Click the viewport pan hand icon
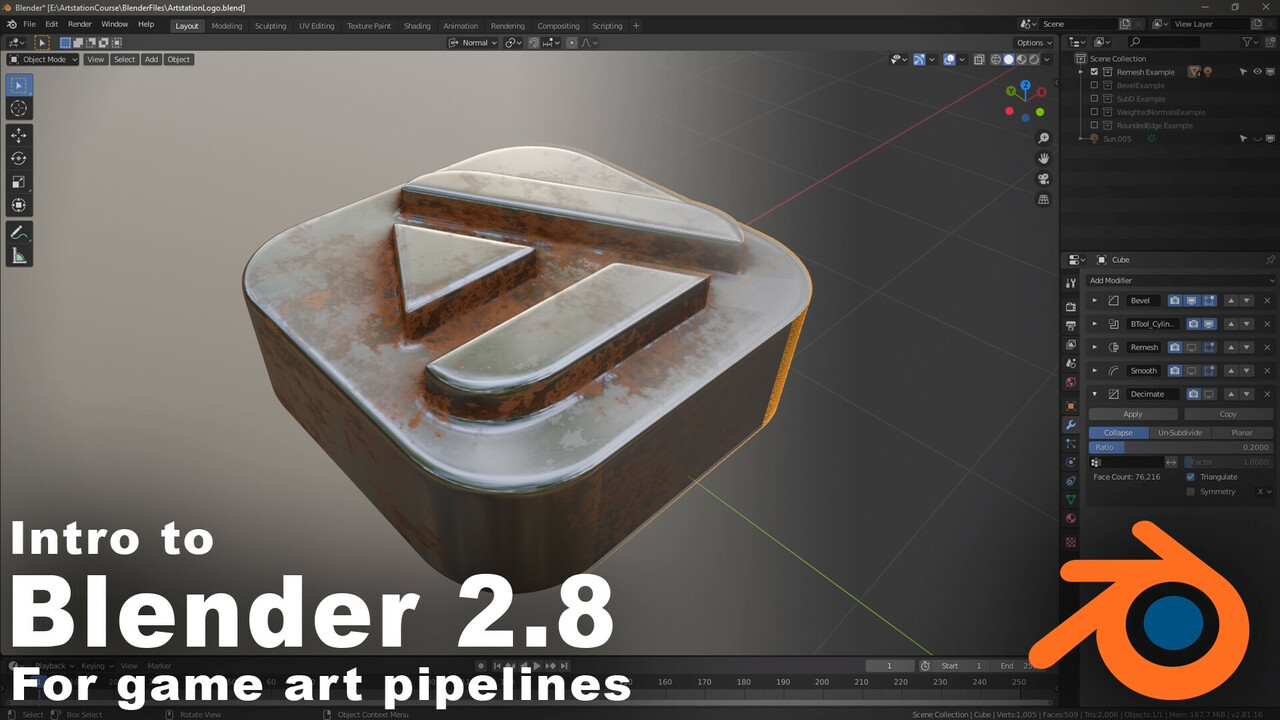 [x=1044, y=158]
